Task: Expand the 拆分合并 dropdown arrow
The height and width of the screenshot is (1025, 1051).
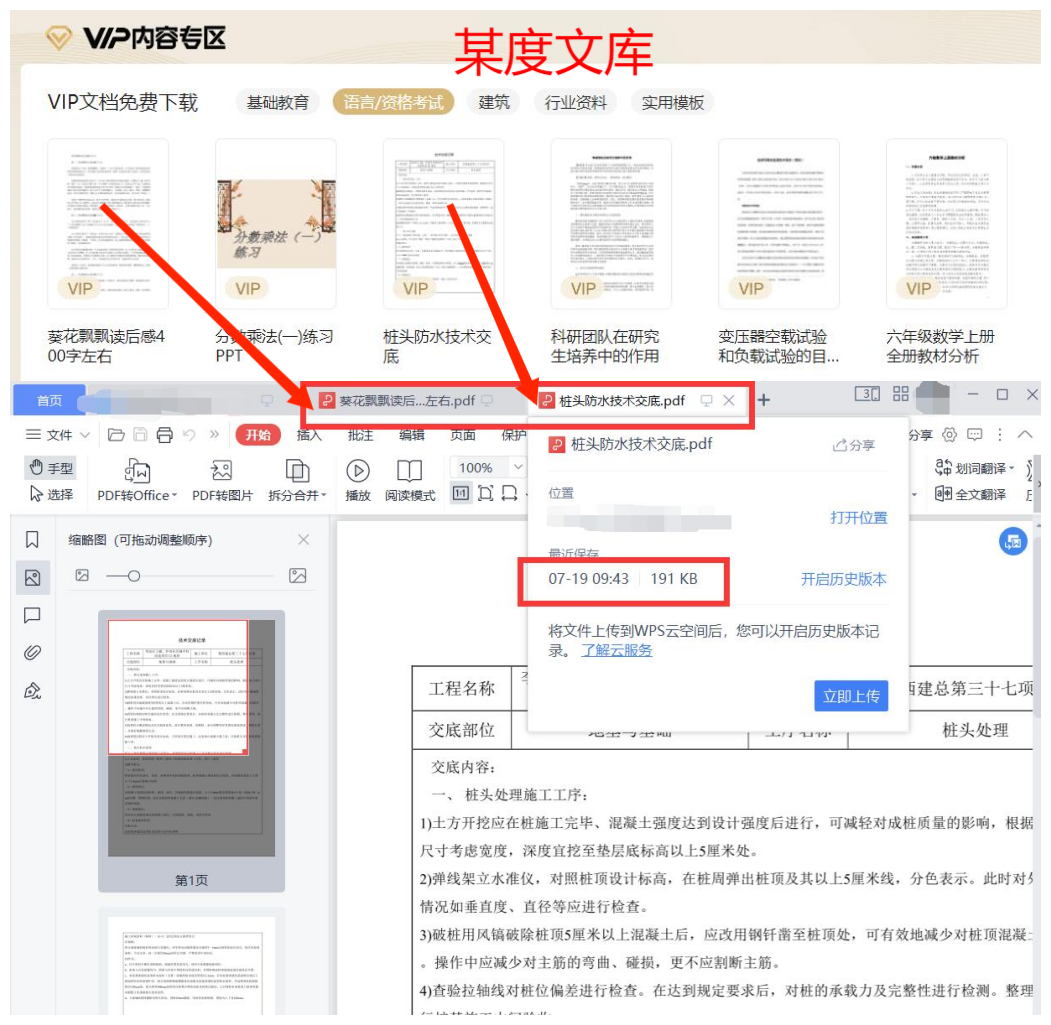Action: (324, 495)
